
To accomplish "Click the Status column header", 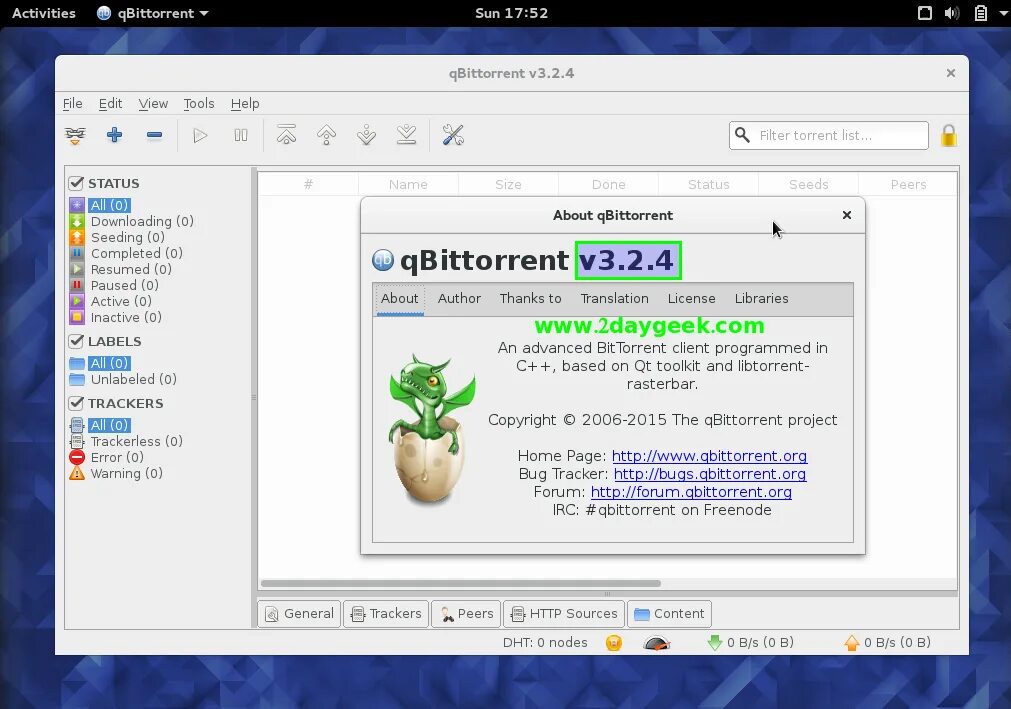I will pyautogui.click(x=709, y=184).
